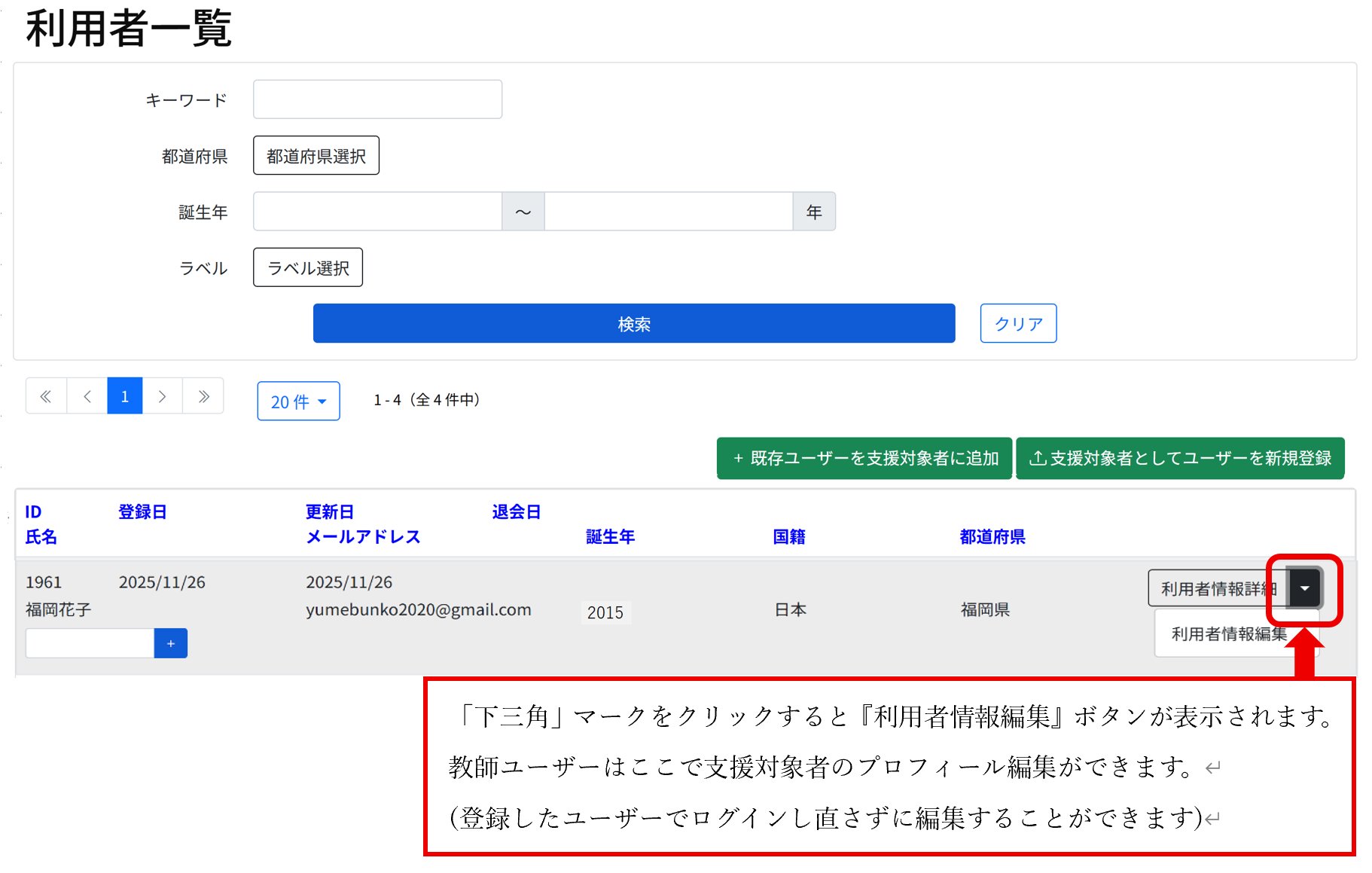Jump to last page with double-right chevron
The width and height of the screenshot is (1372, 873).
pos(203,396)
